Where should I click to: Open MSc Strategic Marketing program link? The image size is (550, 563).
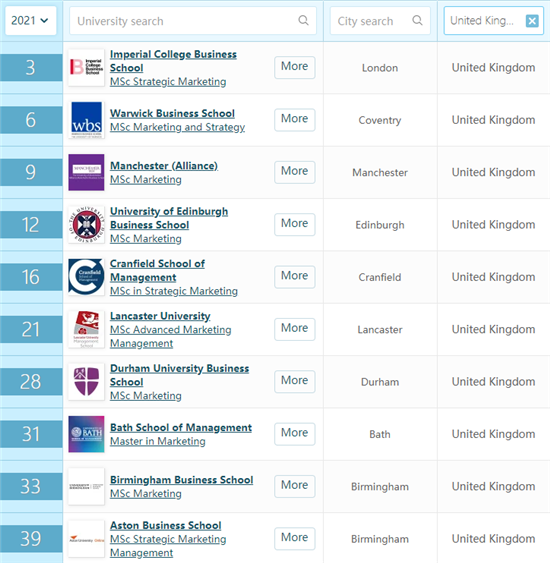point(168,82)
